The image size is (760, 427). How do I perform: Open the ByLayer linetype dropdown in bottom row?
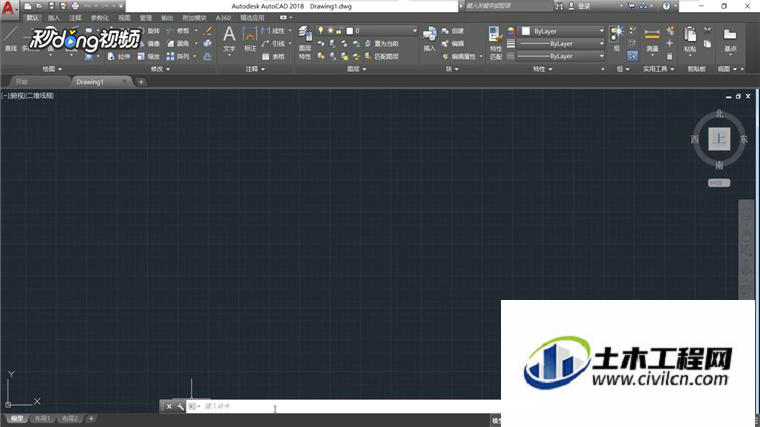point(602,56)
